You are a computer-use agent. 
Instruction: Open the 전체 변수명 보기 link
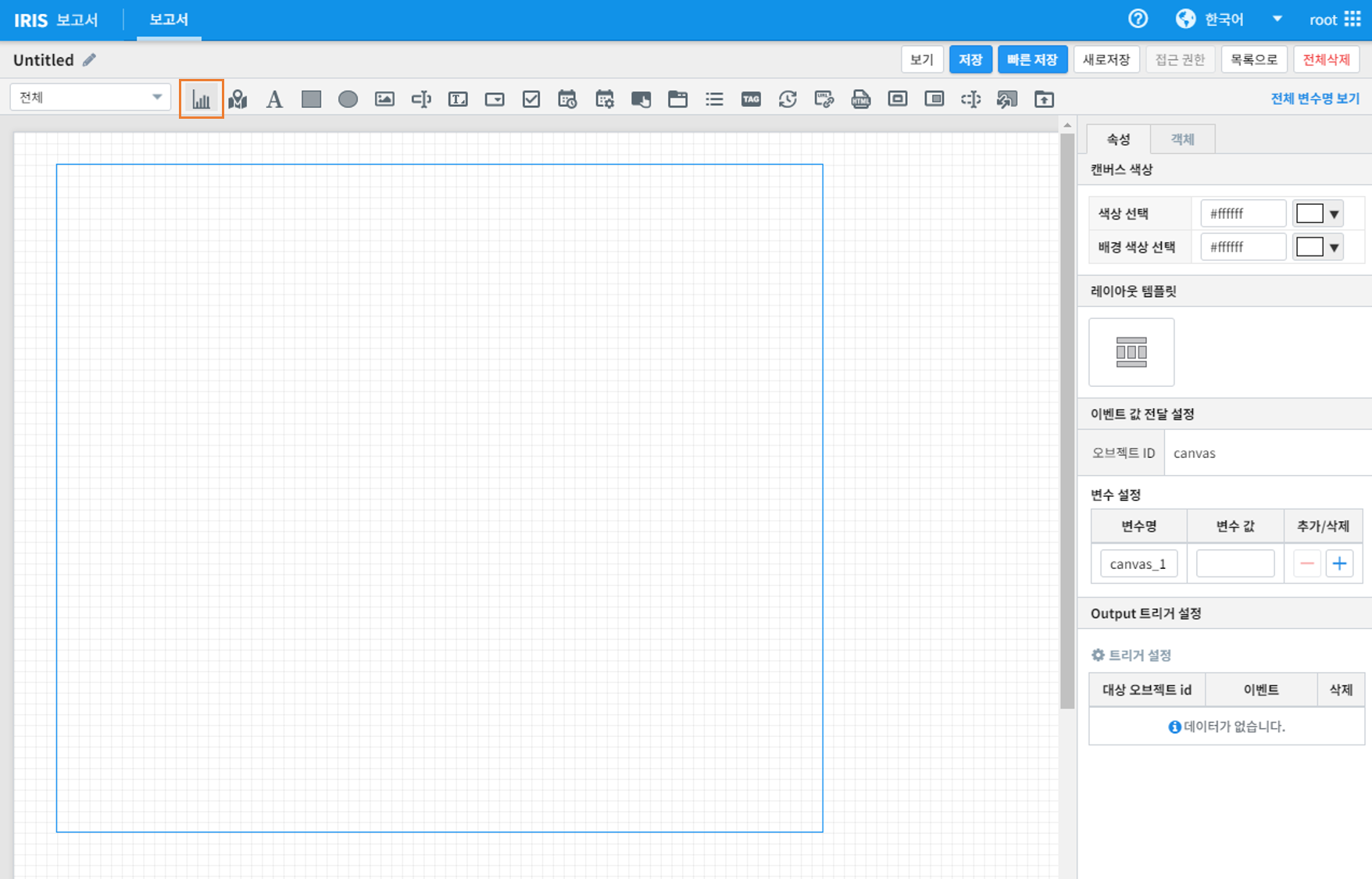tap(1315, 98)
